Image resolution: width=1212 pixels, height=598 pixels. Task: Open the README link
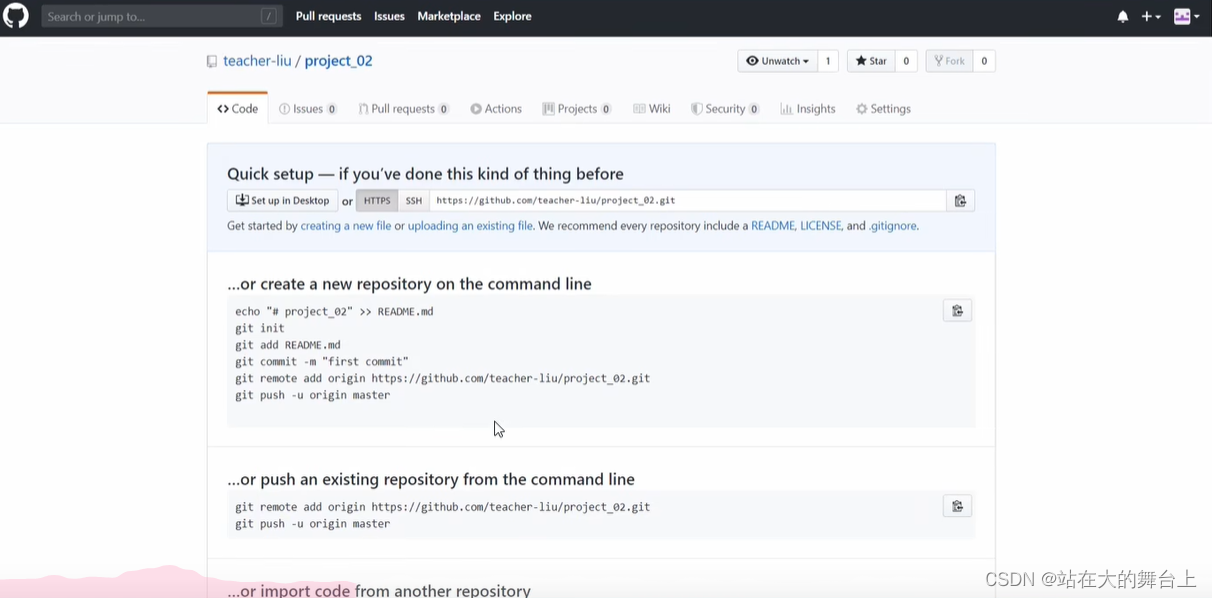click(773, 226)
